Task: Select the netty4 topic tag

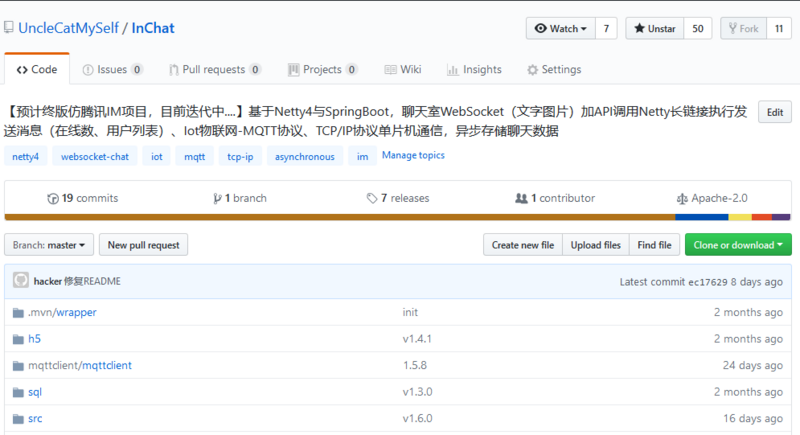Action: coord(26,157)
